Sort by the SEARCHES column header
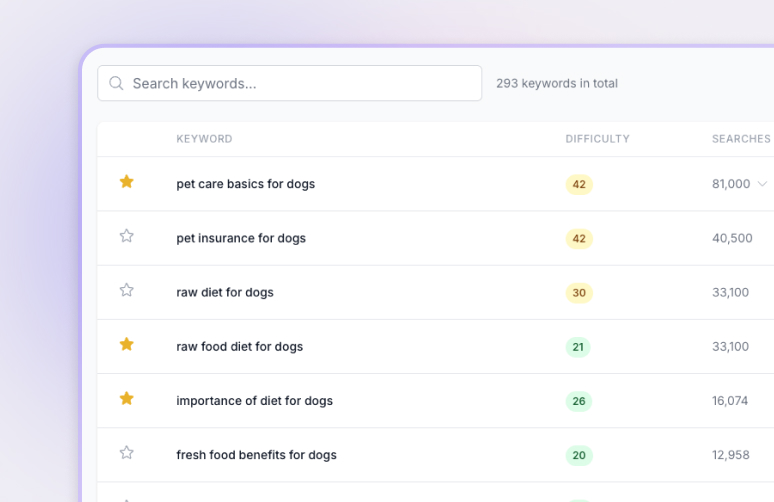 point(740,139)
